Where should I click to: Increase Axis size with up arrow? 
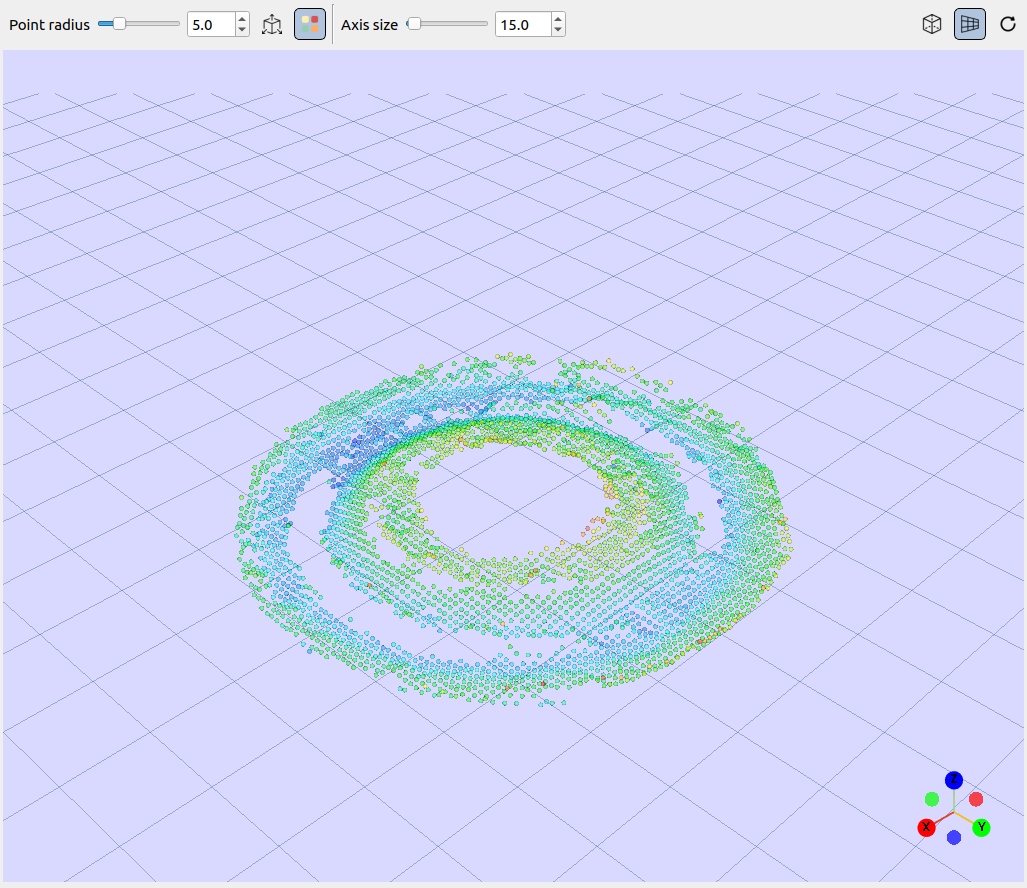pyautogui.click(x=558, y=19)
